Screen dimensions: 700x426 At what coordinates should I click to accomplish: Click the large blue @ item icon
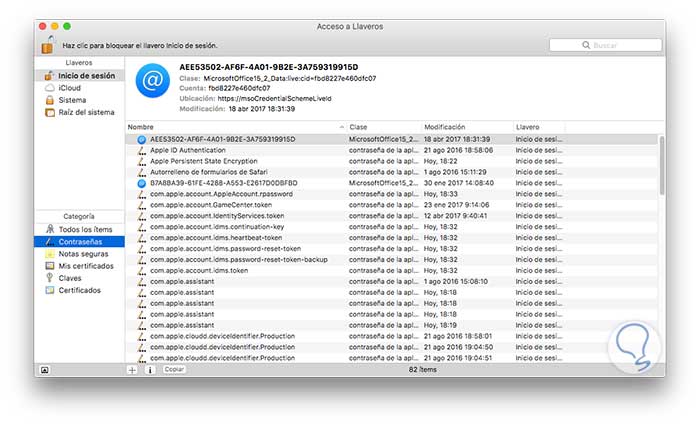(x=153, y=80)
